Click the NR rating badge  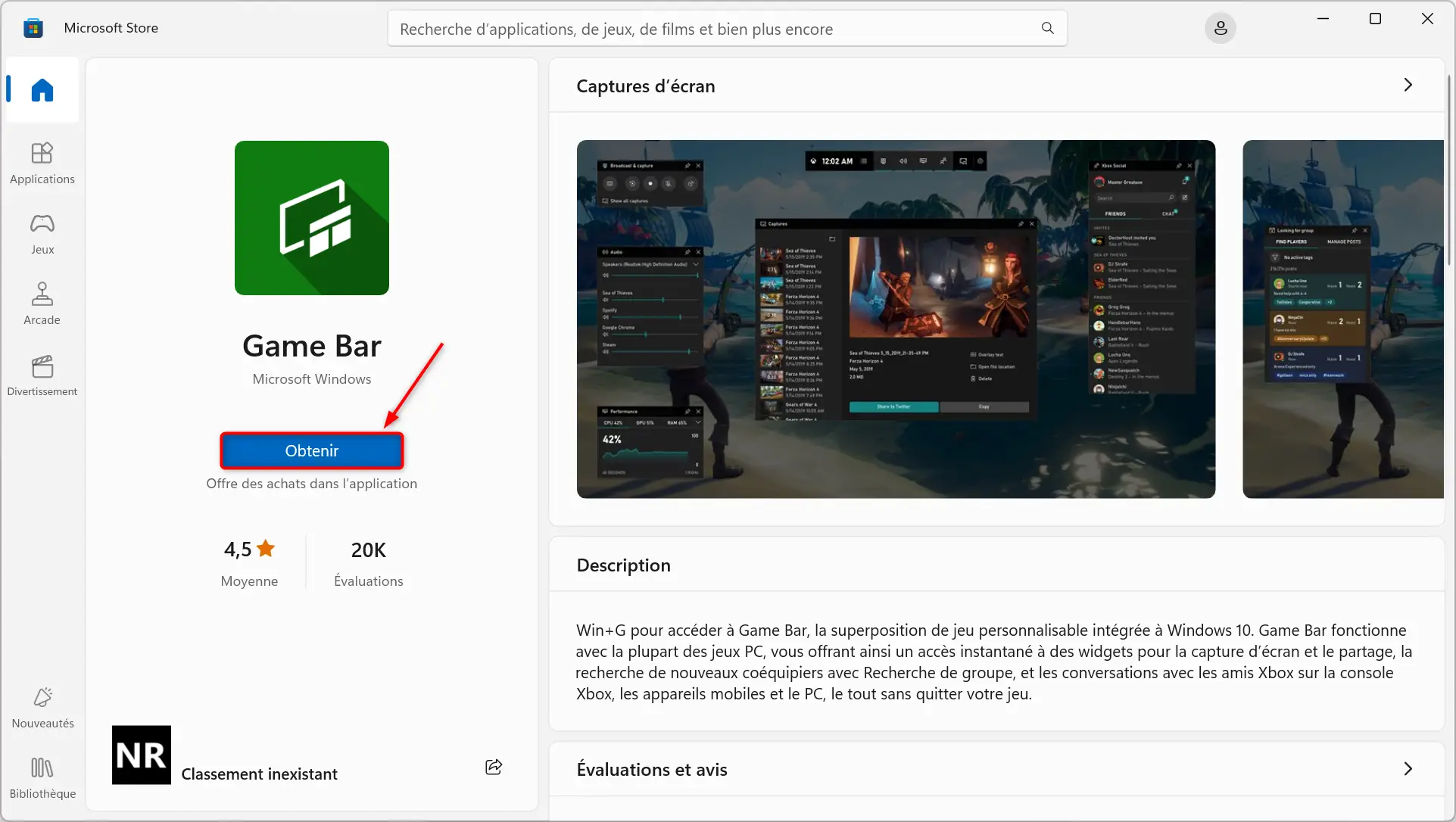pyautogui.click(x=142, y=755)
